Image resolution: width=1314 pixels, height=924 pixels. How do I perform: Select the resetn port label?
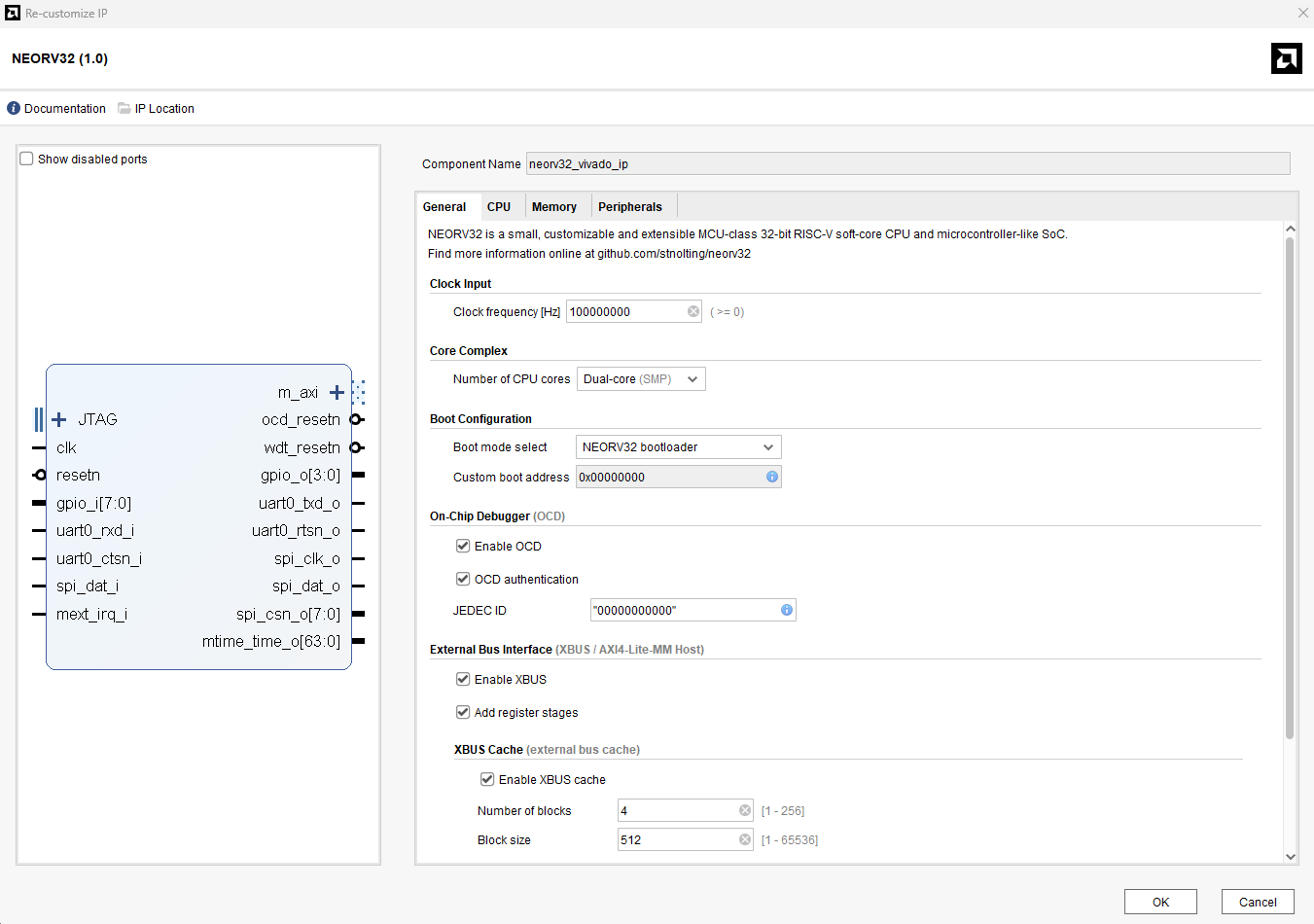[x=78, y=475]
